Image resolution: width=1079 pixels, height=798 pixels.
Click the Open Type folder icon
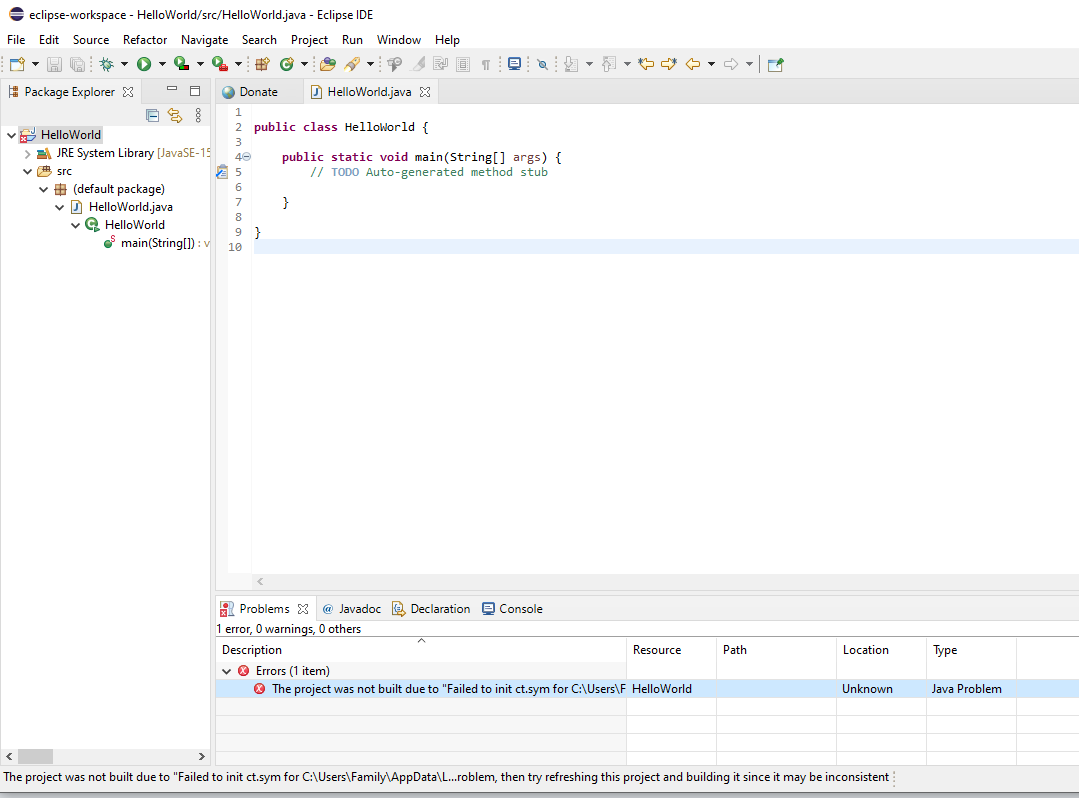pos(327,64)
